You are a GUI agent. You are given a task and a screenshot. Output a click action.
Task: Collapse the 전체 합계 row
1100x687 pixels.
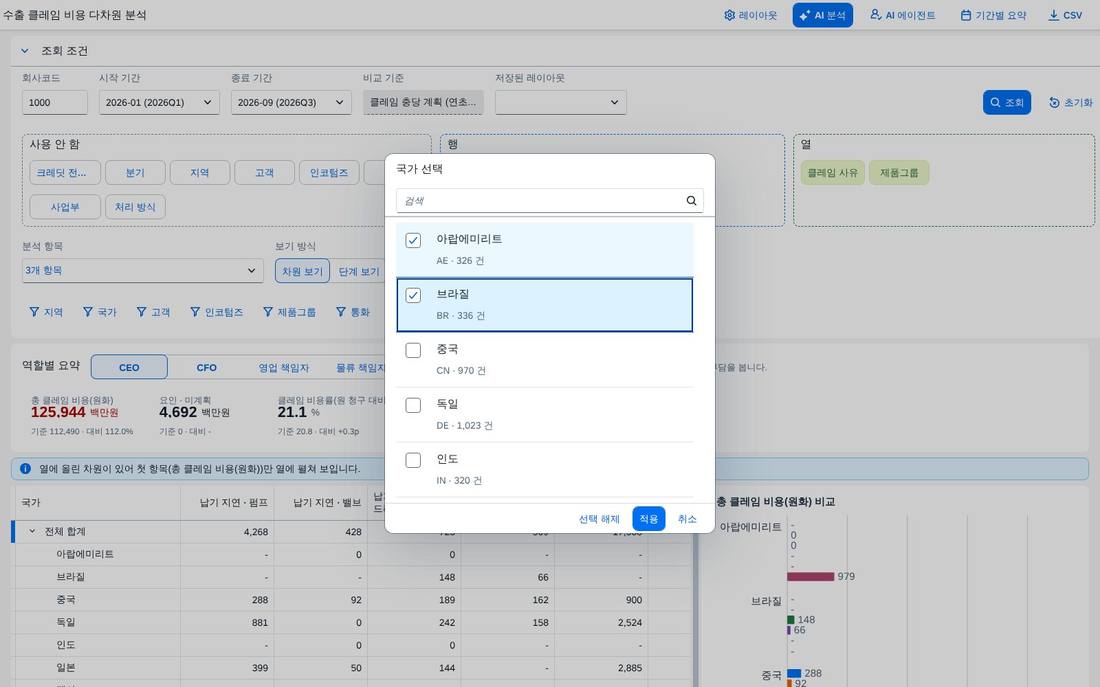click(32, 531)
